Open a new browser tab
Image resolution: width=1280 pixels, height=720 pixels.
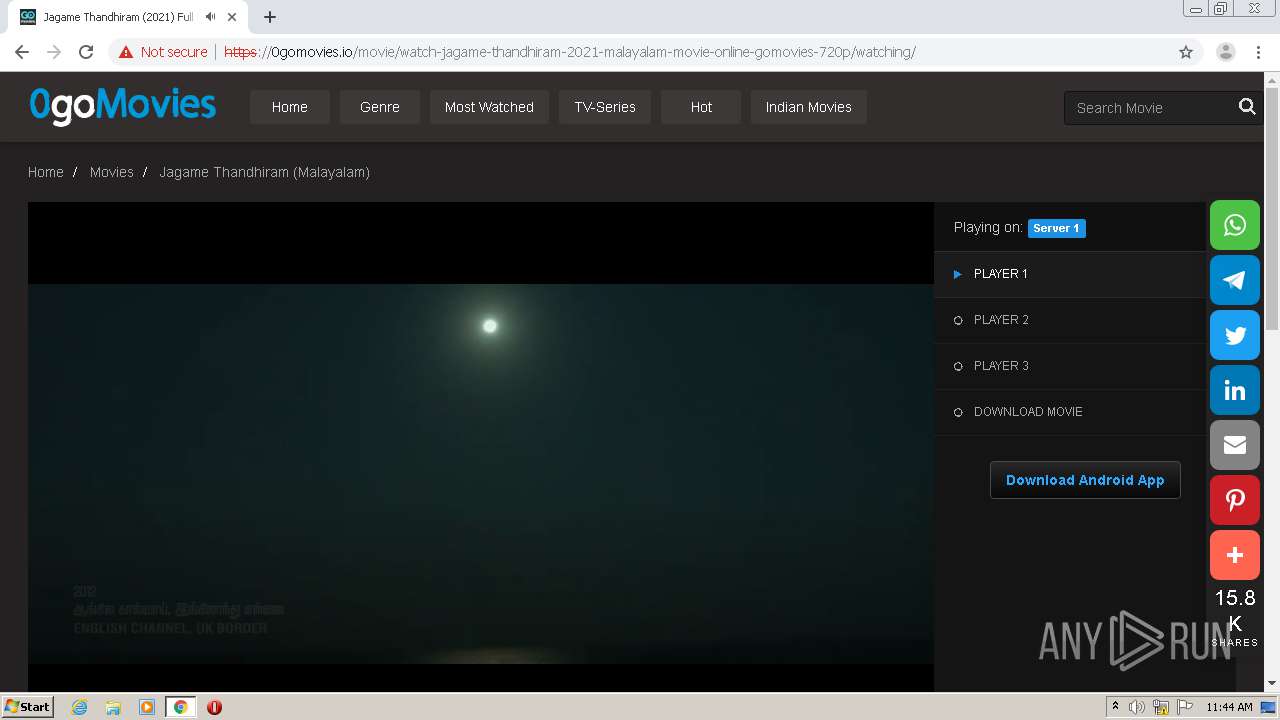[270, 17]
